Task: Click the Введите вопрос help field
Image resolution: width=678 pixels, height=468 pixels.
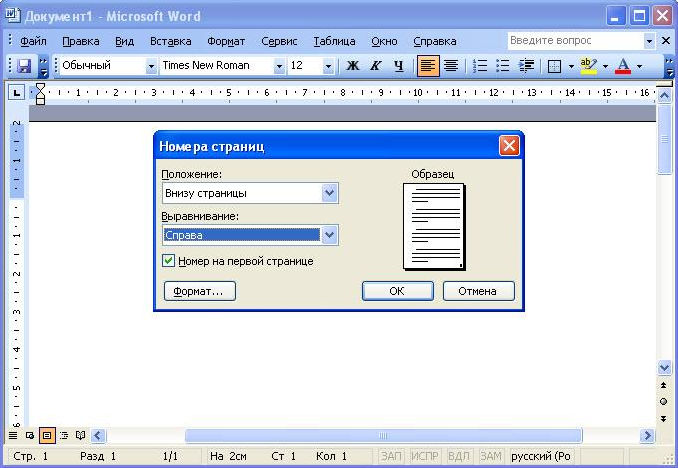Action: [x=576, y=41]
